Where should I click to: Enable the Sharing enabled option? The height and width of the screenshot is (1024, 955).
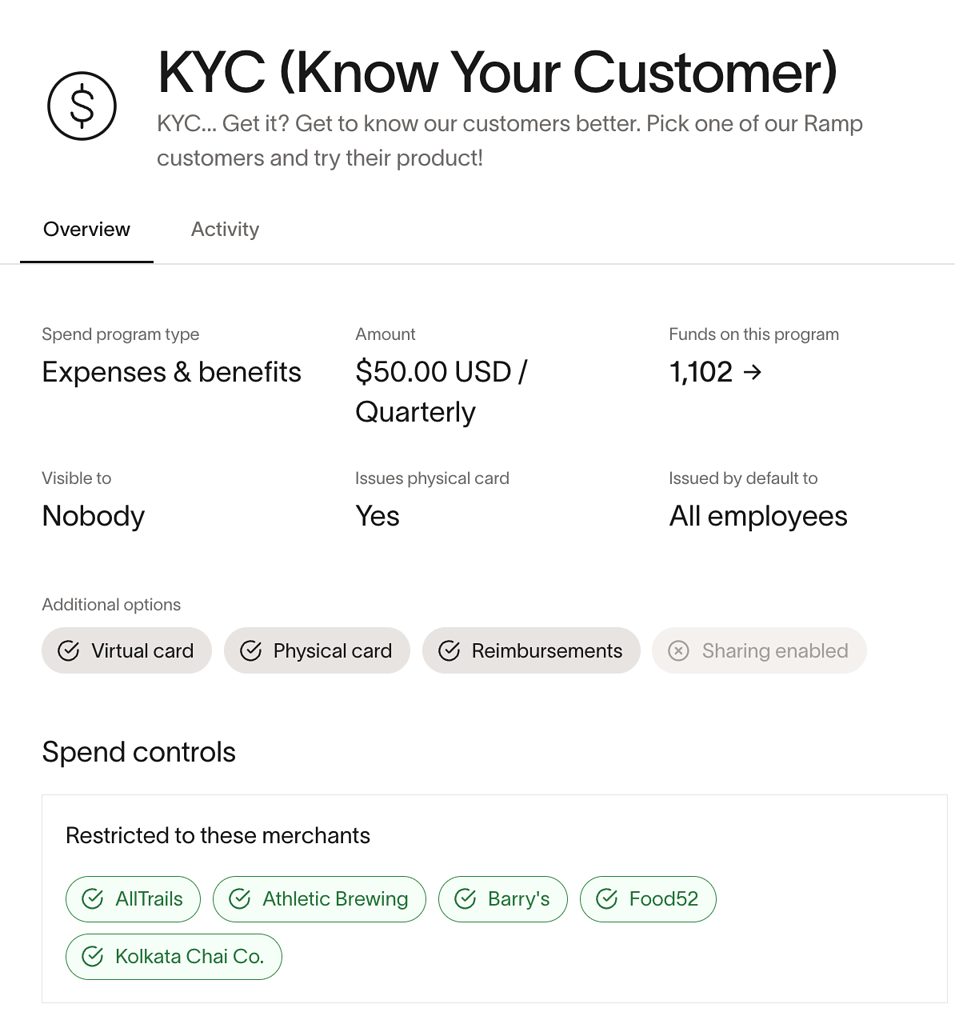(759, 650)
